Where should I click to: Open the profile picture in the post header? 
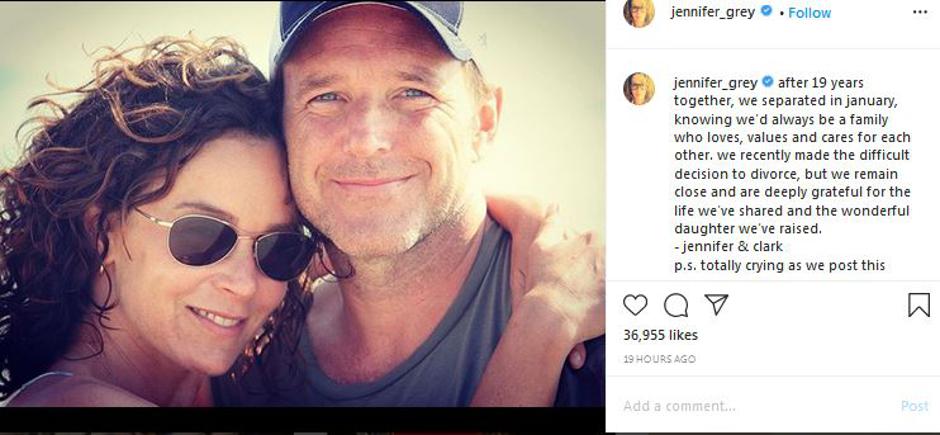click(639, 12)
